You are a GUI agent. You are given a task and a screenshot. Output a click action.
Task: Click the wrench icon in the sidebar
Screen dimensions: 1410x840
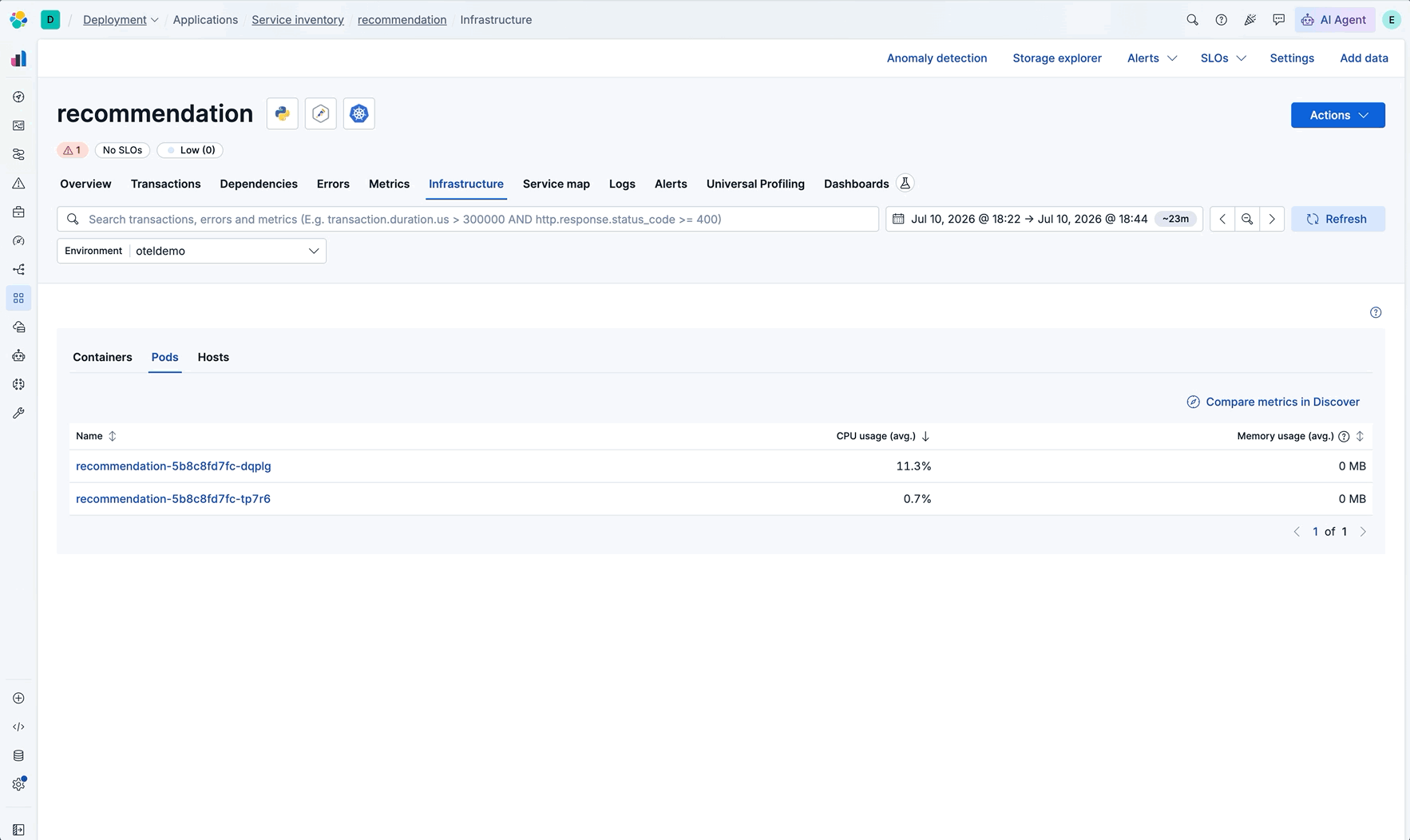(x=18, y=413)
